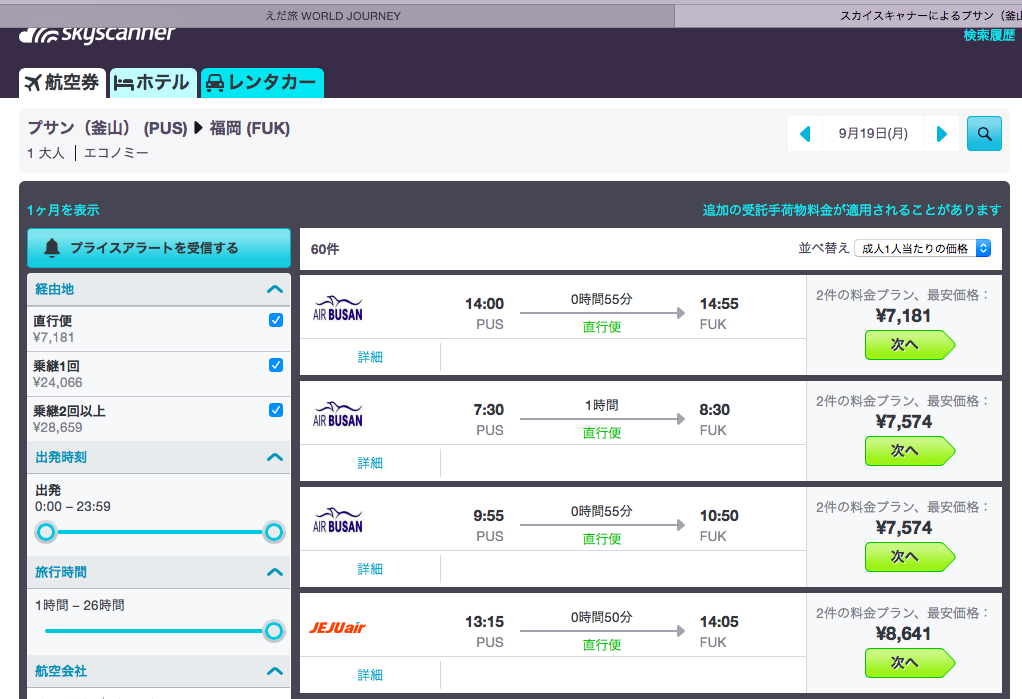1022x699 pixels.
Task: Click 0時間50分 duration text
Action: [602, 617]
